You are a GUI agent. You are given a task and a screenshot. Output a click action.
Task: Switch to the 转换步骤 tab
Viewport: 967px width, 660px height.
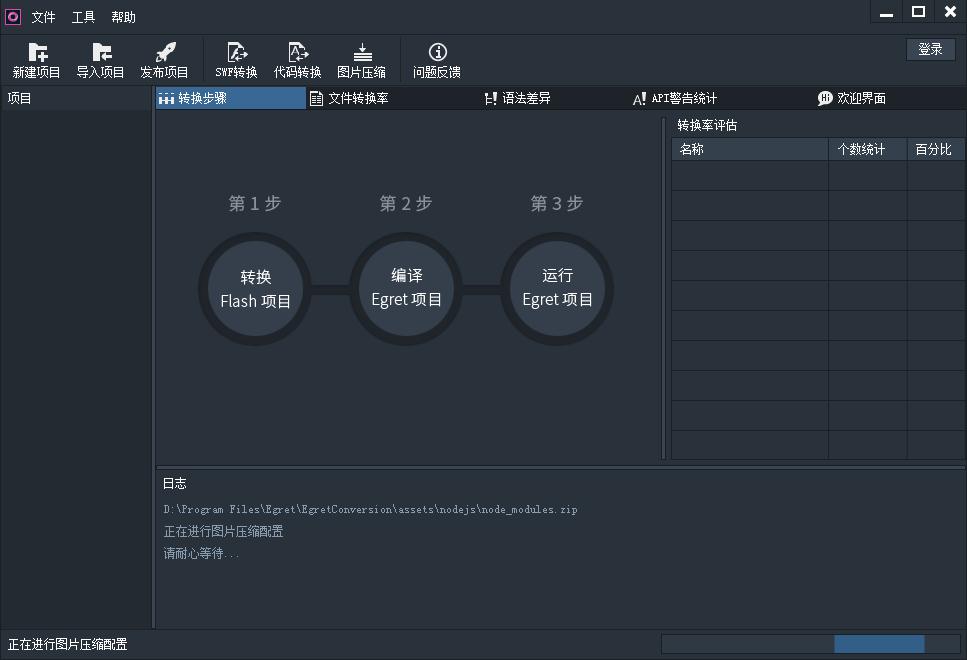231,98
